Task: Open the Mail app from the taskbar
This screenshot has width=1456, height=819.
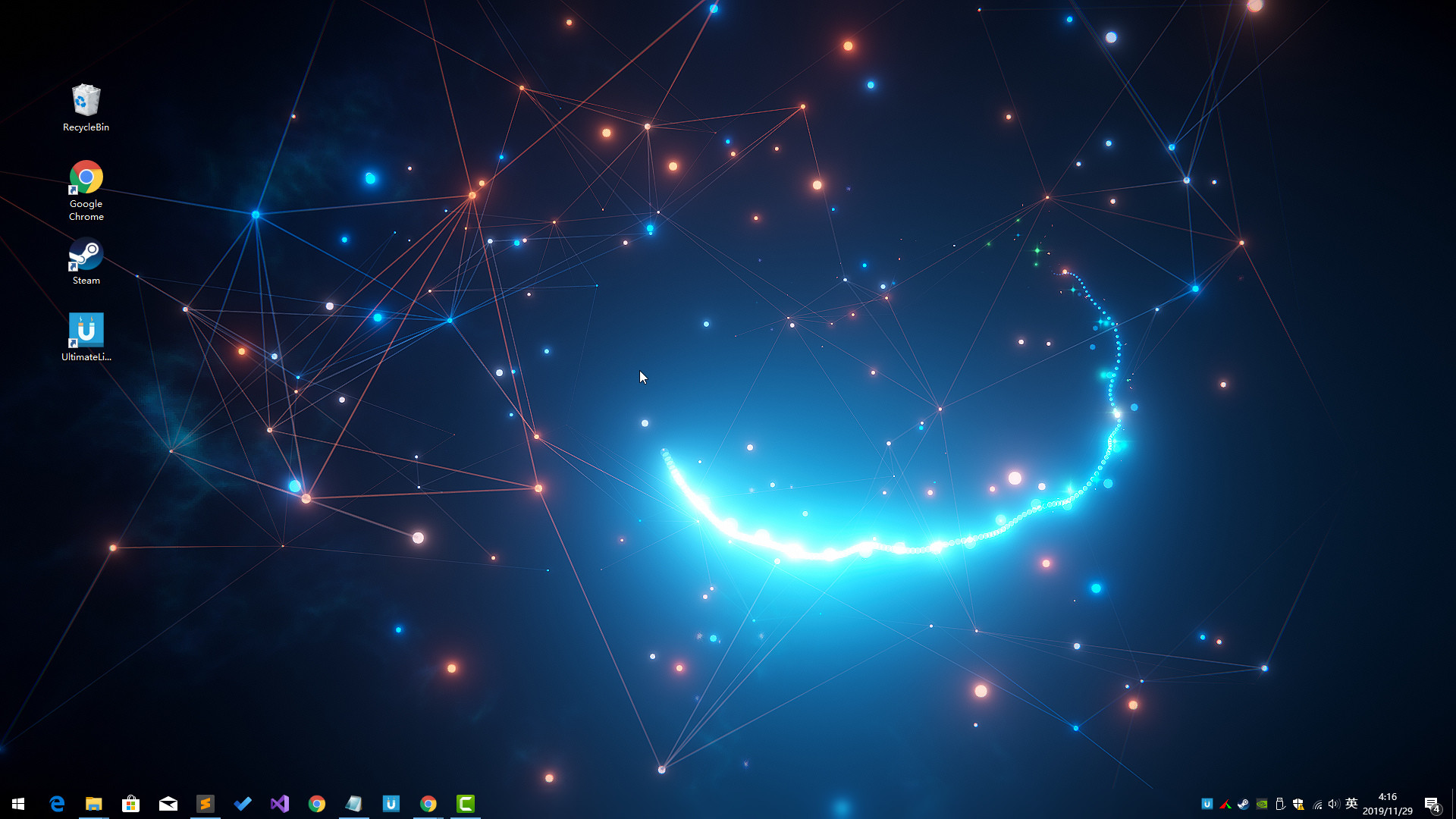Action: click(168, 803)
